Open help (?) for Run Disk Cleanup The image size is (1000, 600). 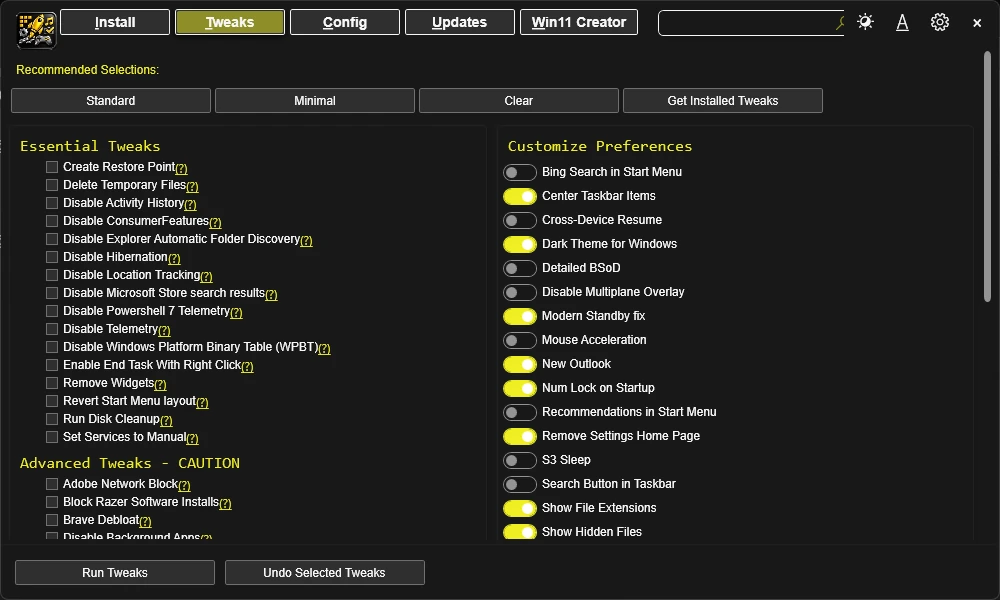(166, 420)
